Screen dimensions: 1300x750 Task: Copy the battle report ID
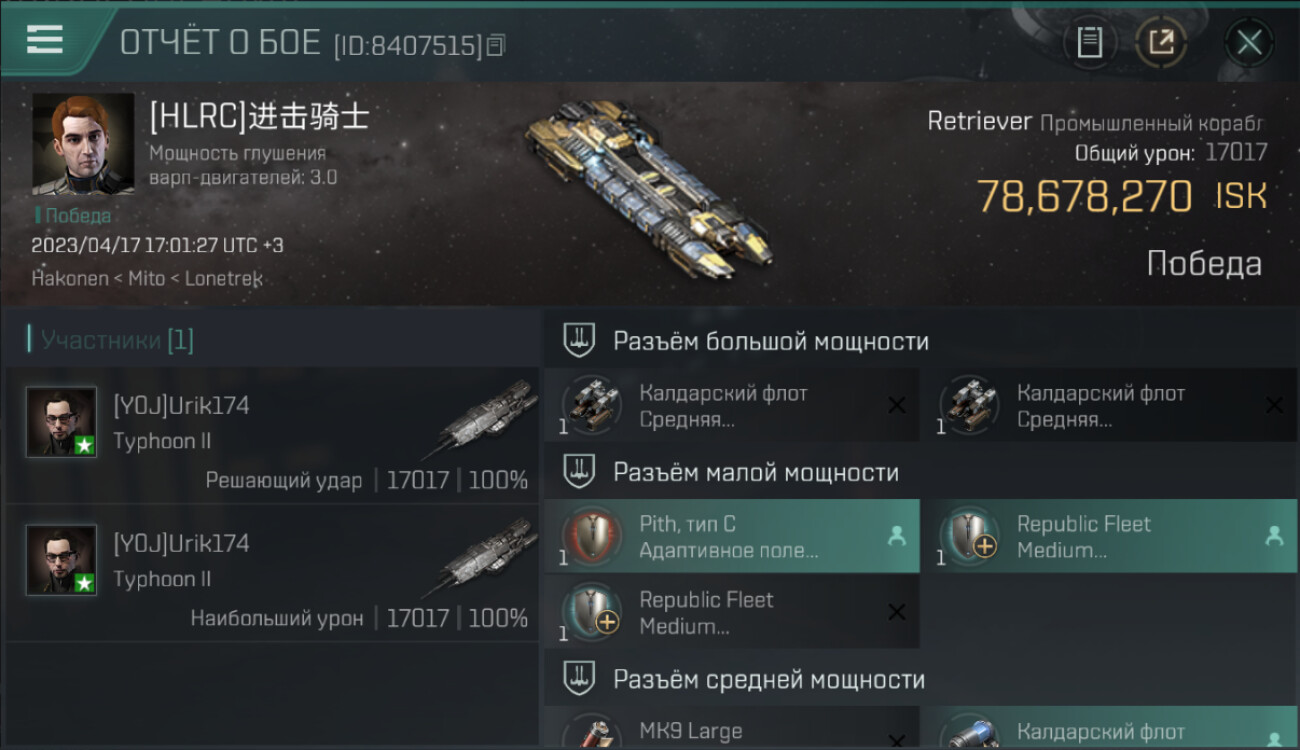pos(497,45)
